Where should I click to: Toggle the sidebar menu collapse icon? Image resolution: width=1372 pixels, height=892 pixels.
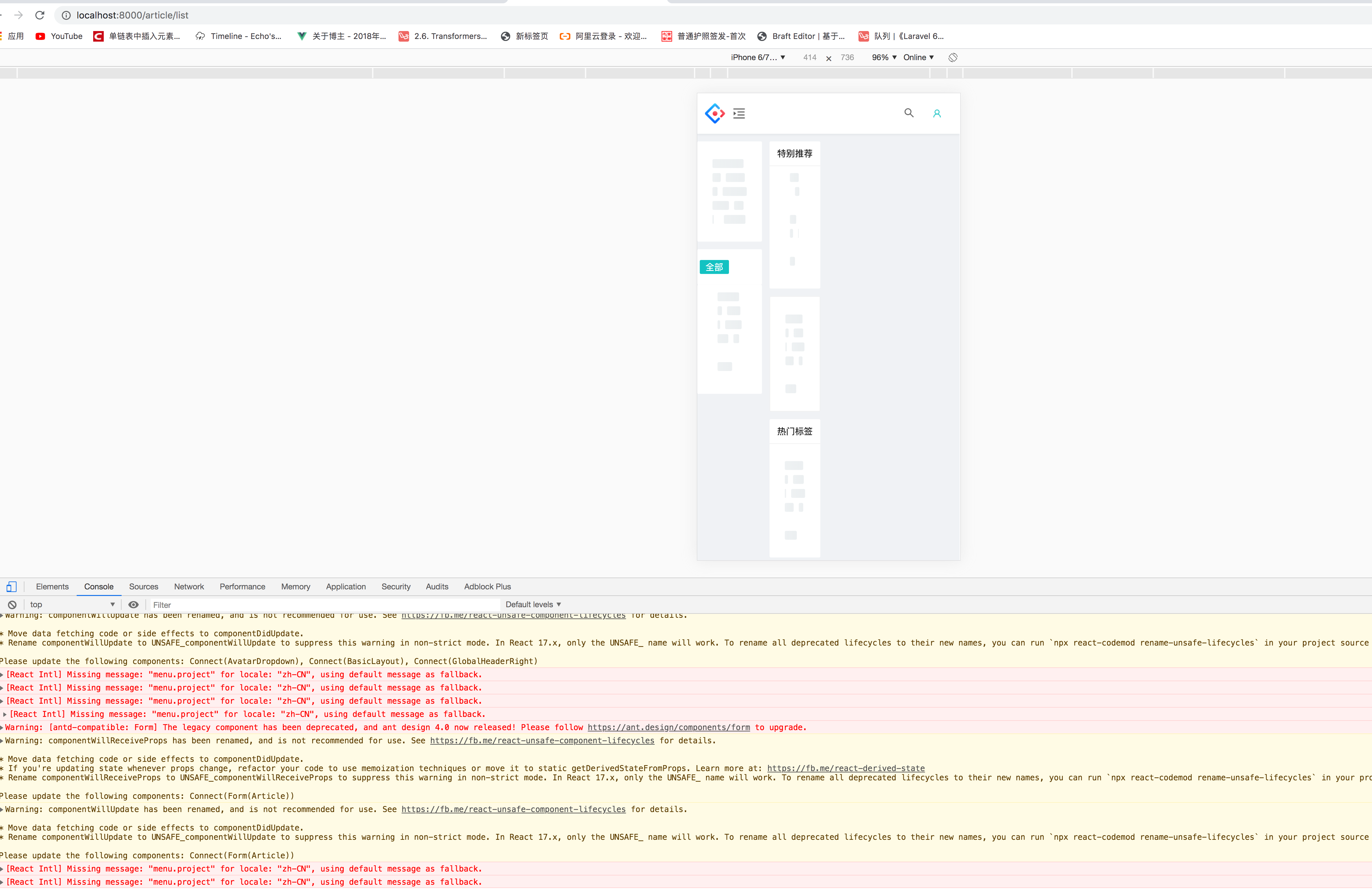point(739,114)
